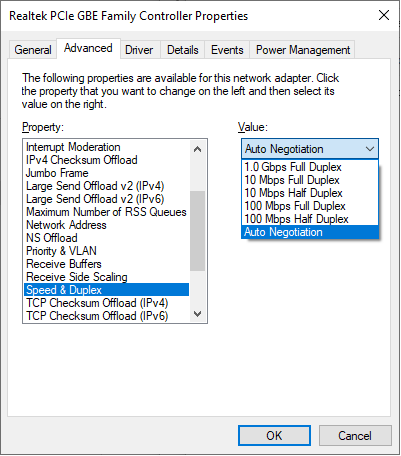This screenshot has height=456, width=401.
Task: Pick 10 Mbps Half Duplex option
Action: 310,193
